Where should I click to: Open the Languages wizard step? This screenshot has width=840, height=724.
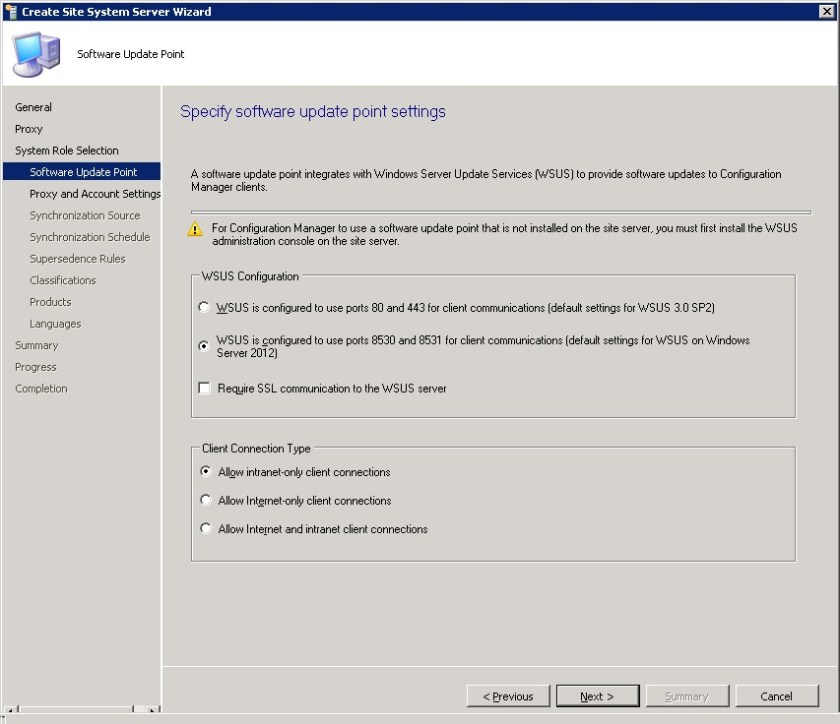click(x=55, y=323)
